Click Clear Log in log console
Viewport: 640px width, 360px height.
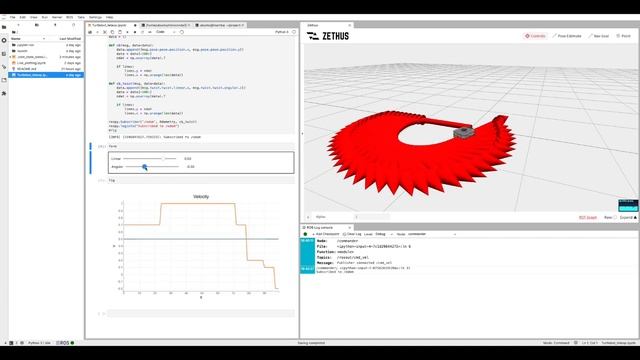[352, 234]
